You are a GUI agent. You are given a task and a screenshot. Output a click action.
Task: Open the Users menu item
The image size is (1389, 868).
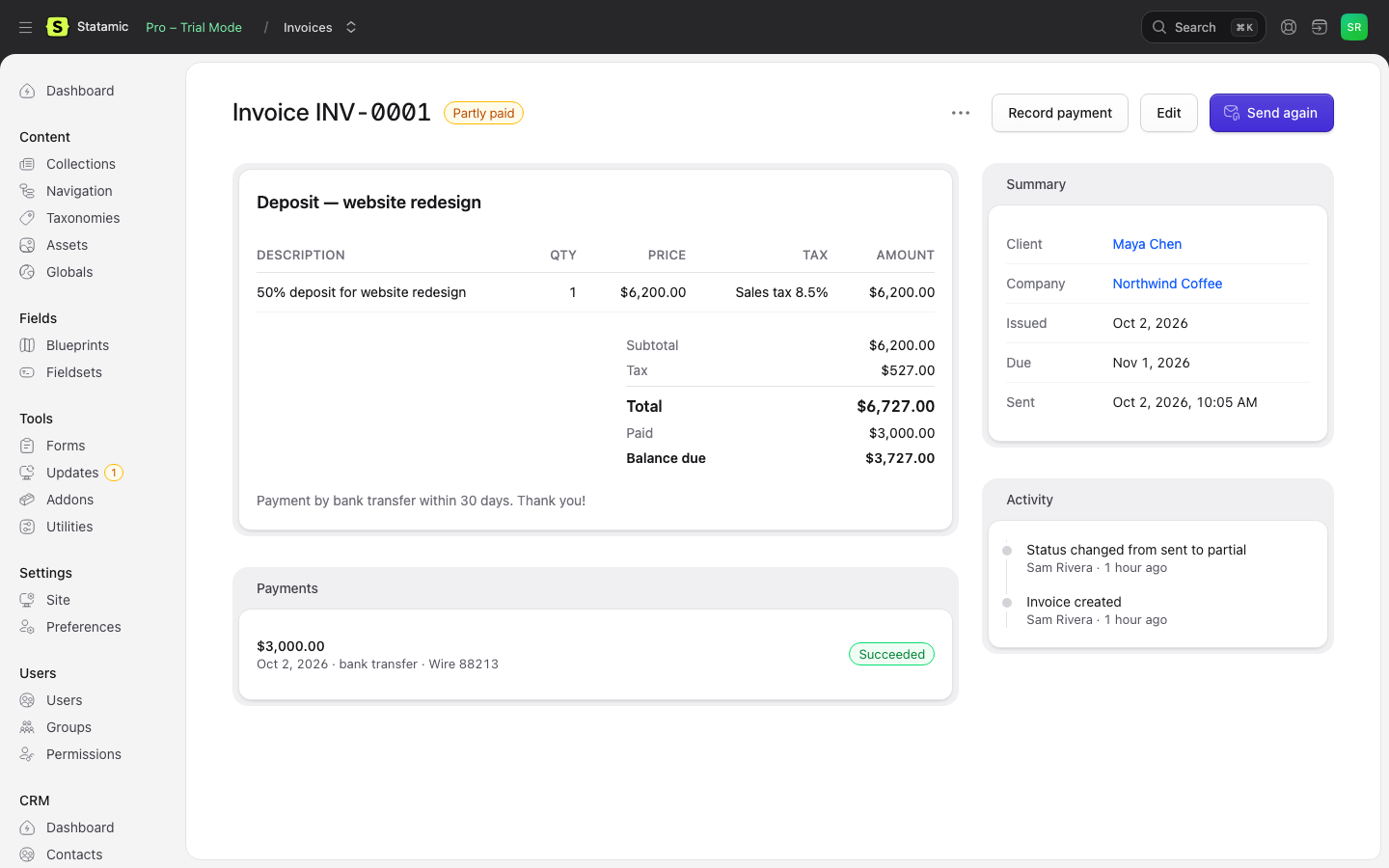point(64,700)
